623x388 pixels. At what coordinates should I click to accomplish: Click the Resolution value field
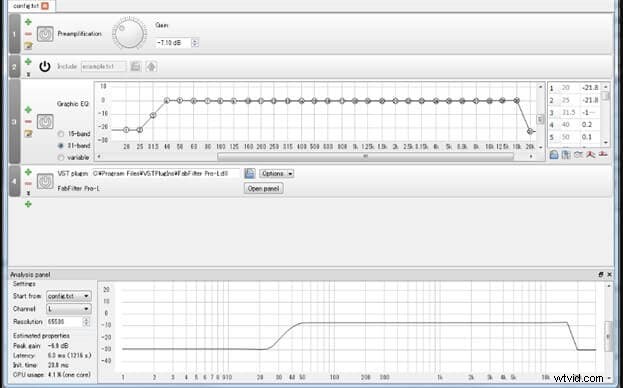[x=65, y=322]
